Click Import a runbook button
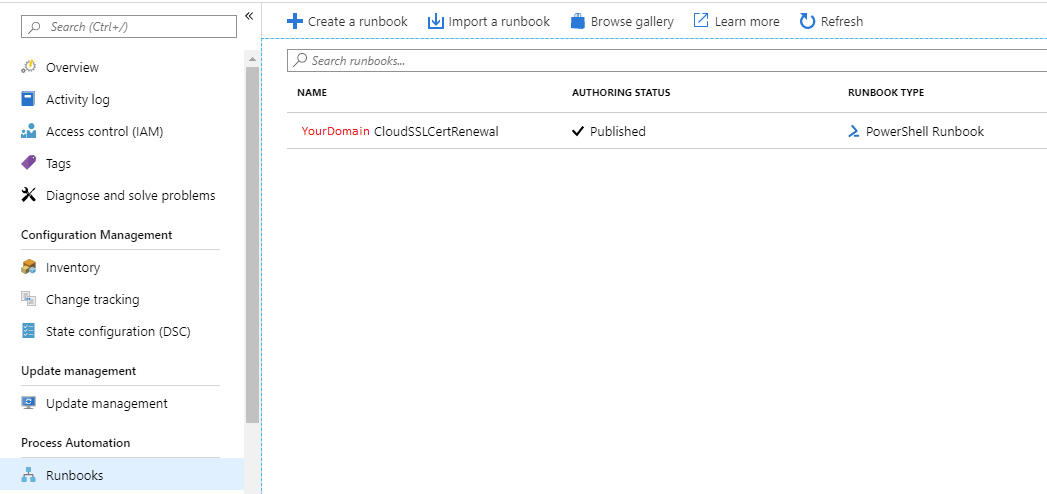Viewport: 1047px width, 494px height. tap(489, 21)
